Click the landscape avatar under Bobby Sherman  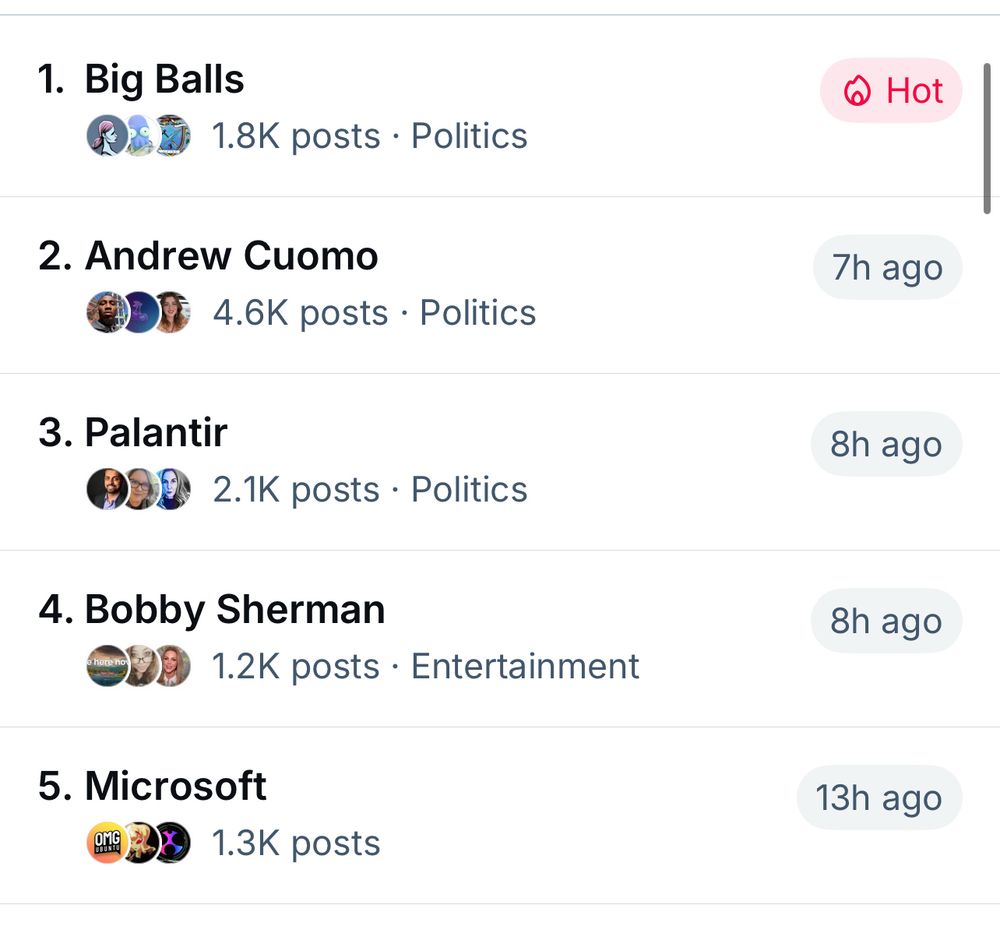(x=106, y=666)
